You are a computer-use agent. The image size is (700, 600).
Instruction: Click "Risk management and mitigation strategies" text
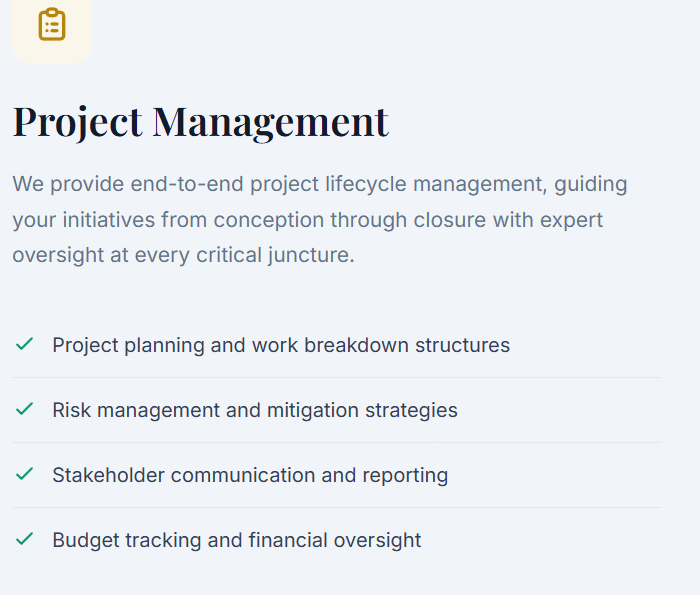pos(255,410)
